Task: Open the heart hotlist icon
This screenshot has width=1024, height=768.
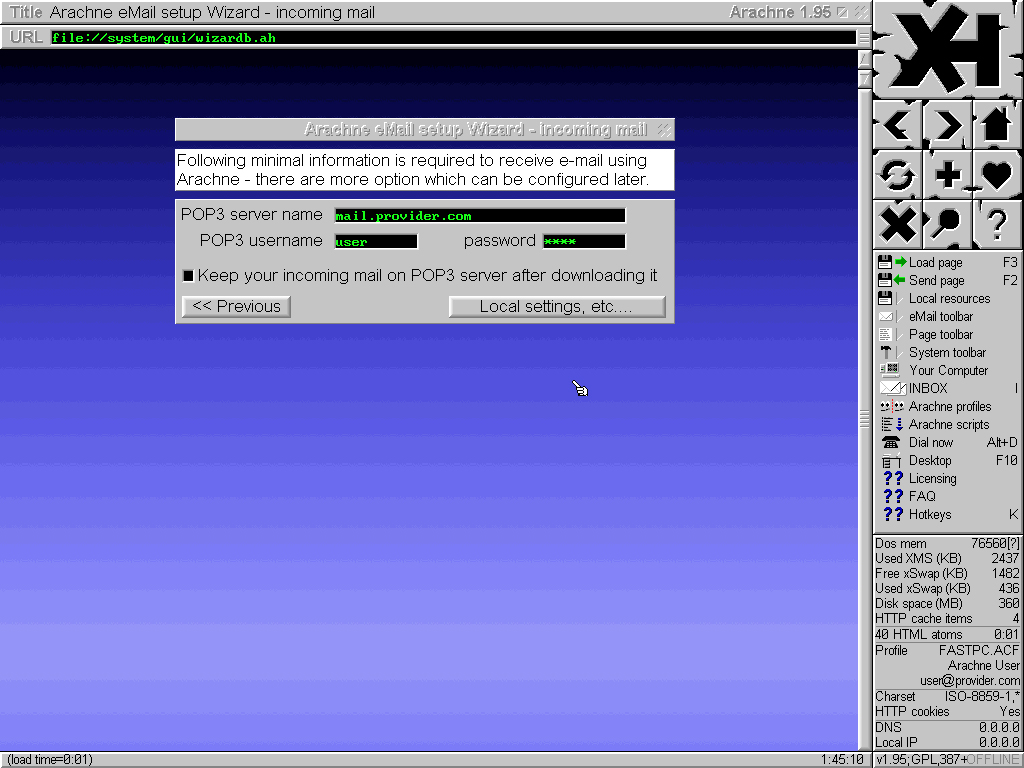Action: tap(997, 174)
